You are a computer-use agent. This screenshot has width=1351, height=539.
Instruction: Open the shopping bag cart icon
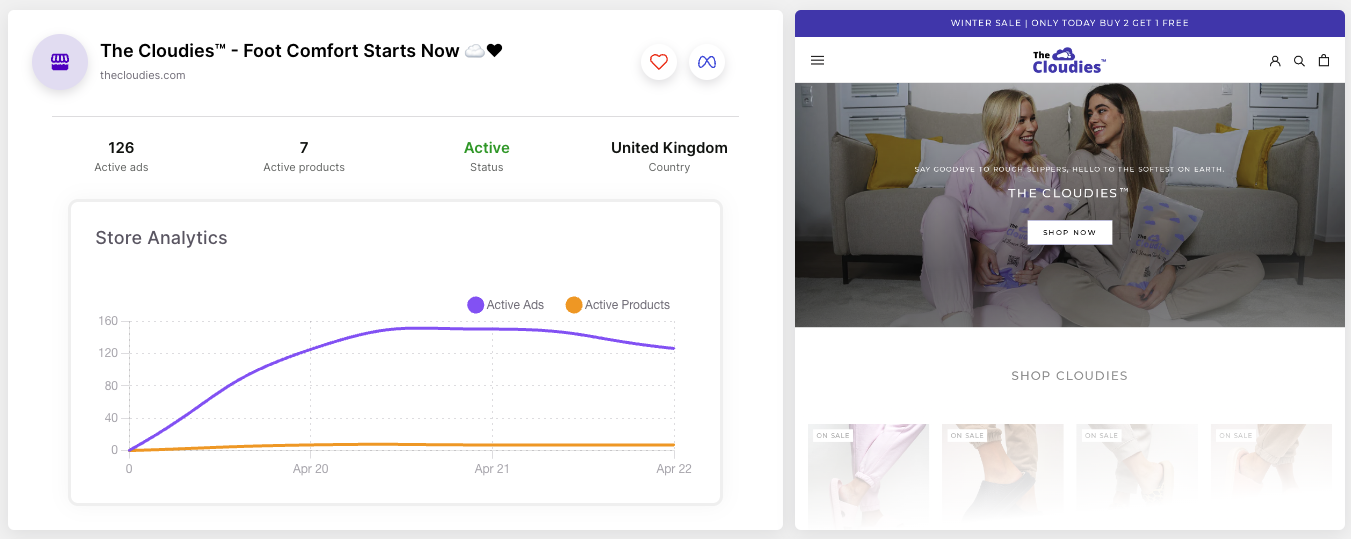tap(1324, 61)
